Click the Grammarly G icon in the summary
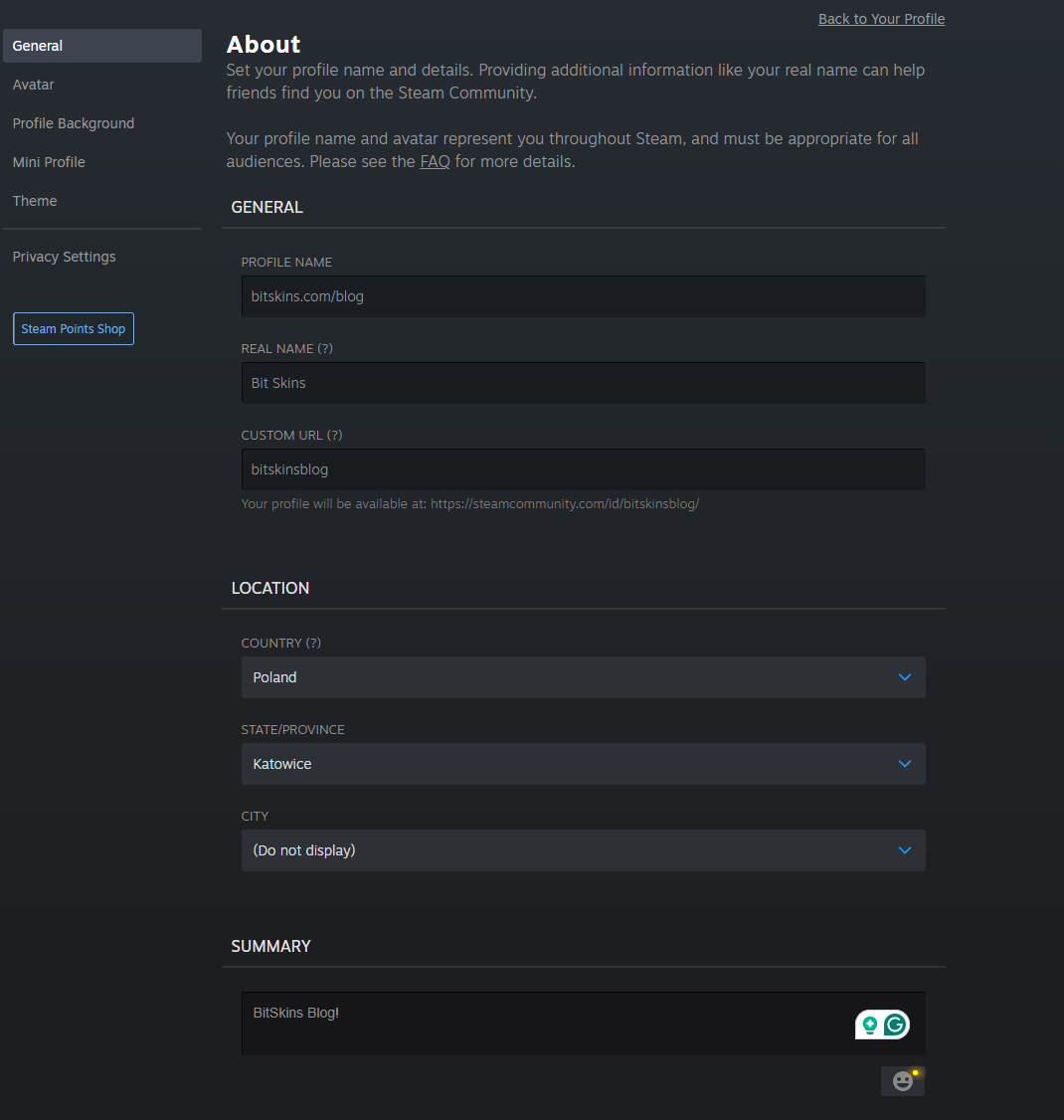 tap(896, 1025)
